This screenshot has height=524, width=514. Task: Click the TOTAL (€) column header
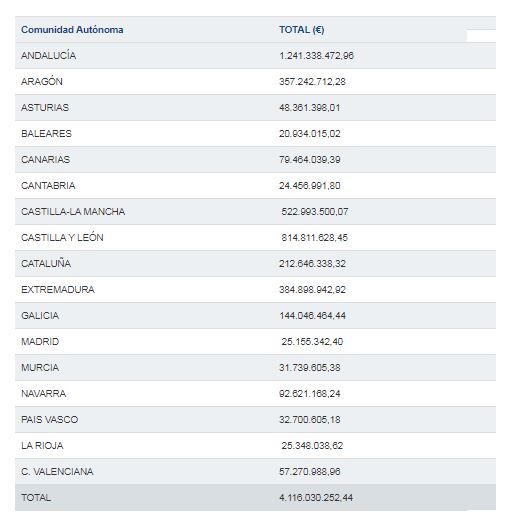(x=301, y=30)
